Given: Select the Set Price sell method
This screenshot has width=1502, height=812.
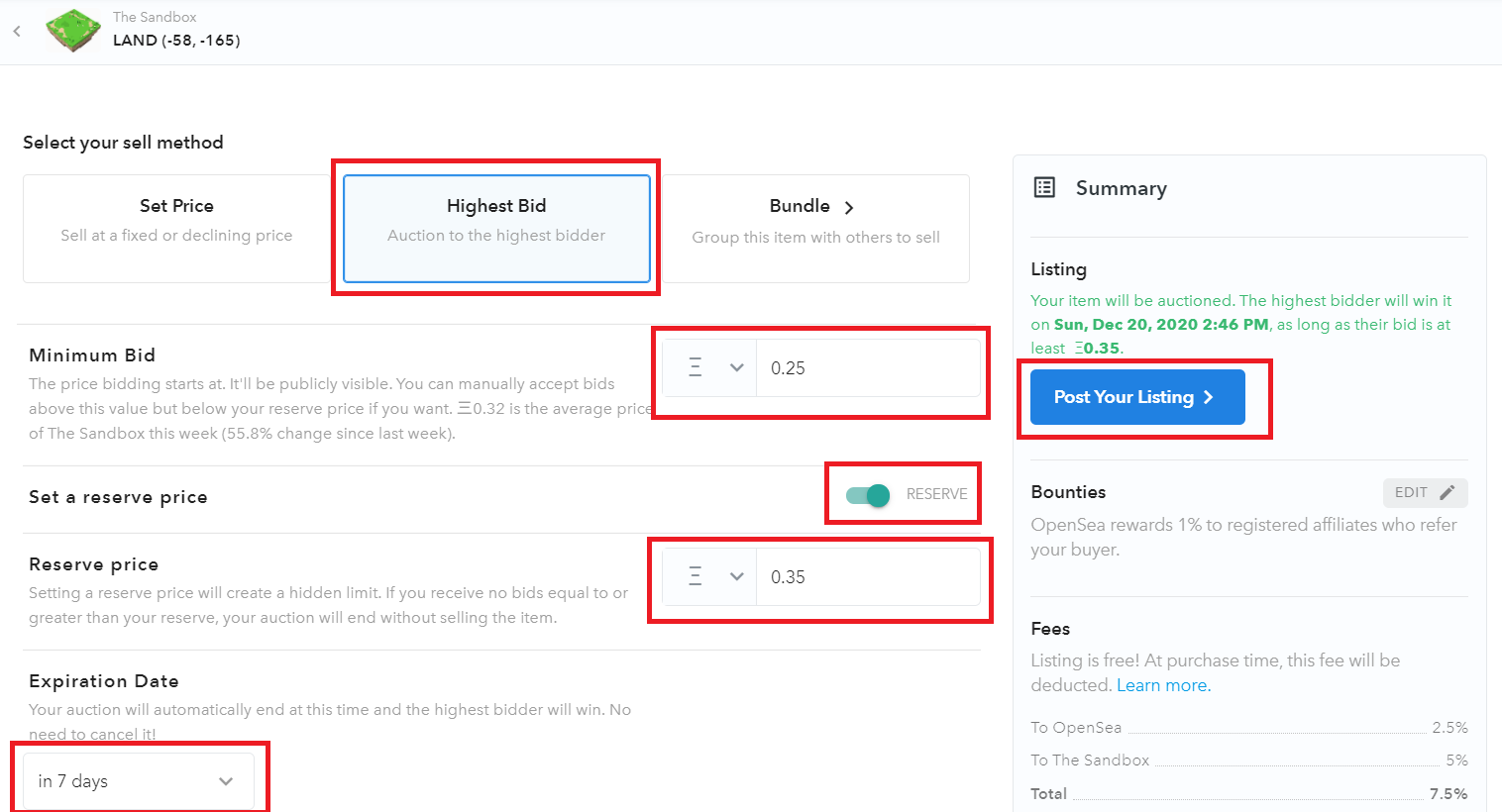Looking at the screenshot, I should click(x=176, y=229).
